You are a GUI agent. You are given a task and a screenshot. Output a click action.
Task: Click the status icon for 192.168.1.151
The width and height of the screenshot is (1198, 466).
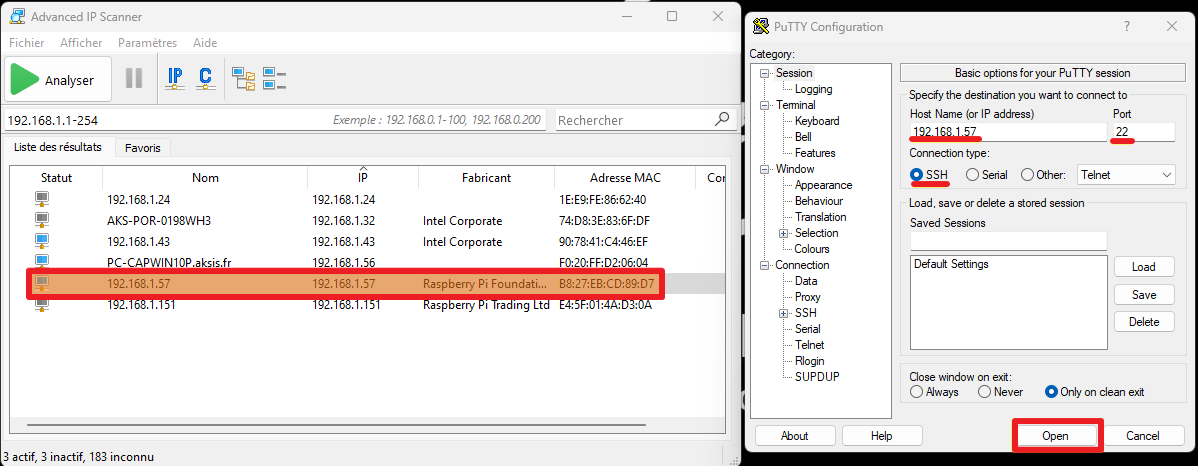coord(42,305)
